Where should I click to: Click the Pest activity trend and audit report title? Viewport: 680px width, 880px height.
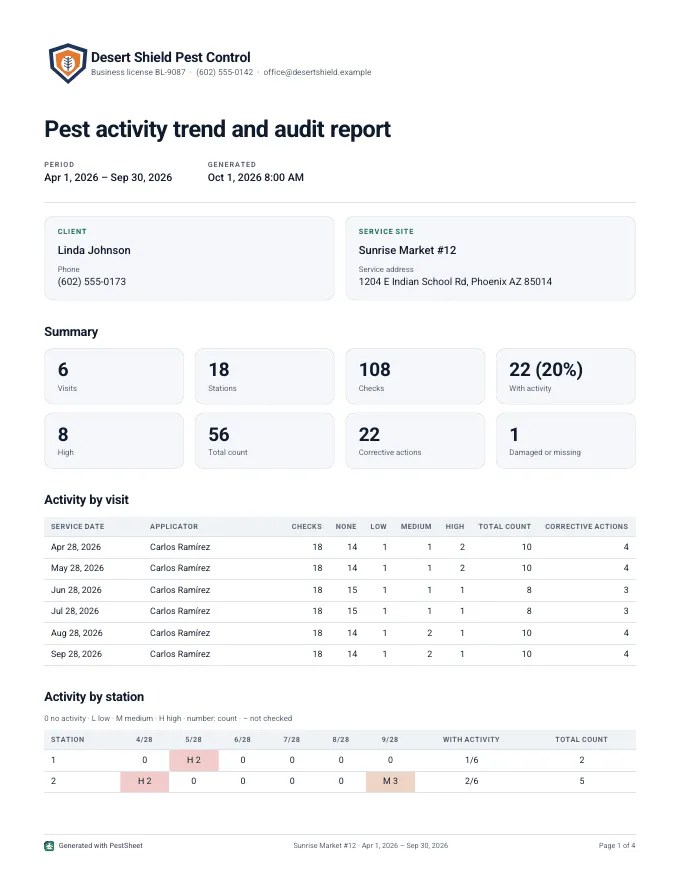218,129
